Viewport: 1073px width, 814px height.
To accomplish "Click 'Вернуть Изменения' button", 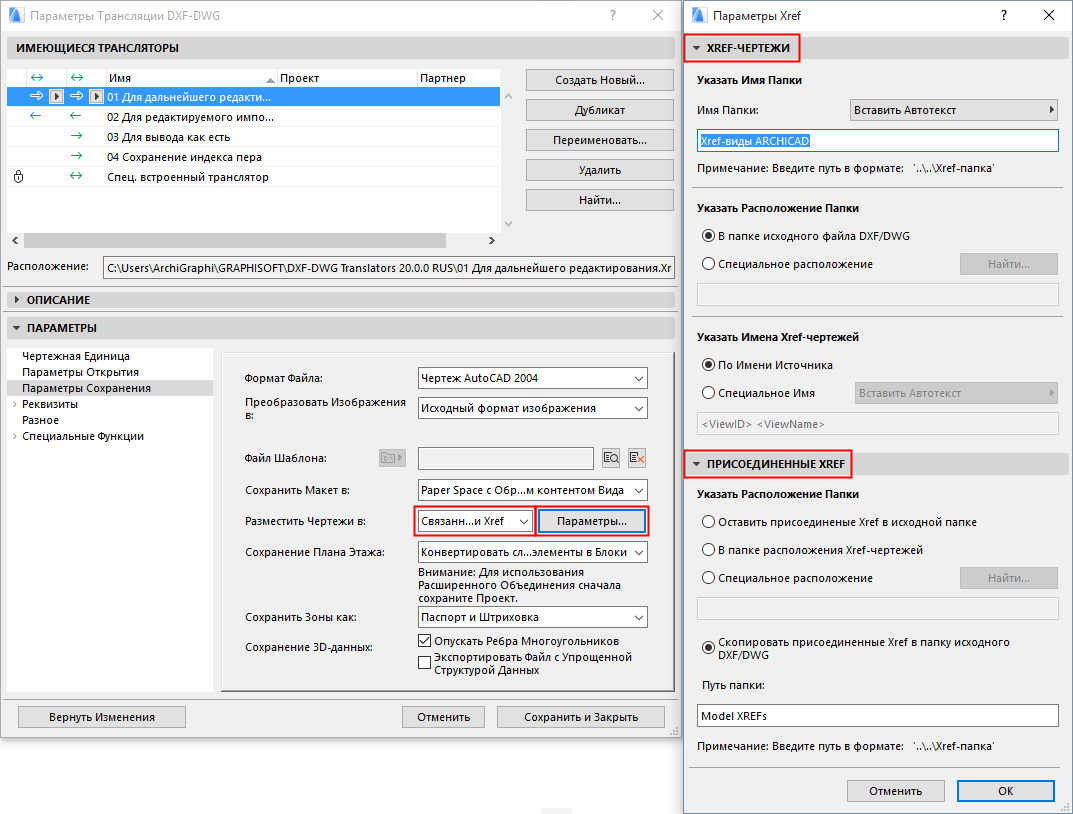I will tap(101, 717).
